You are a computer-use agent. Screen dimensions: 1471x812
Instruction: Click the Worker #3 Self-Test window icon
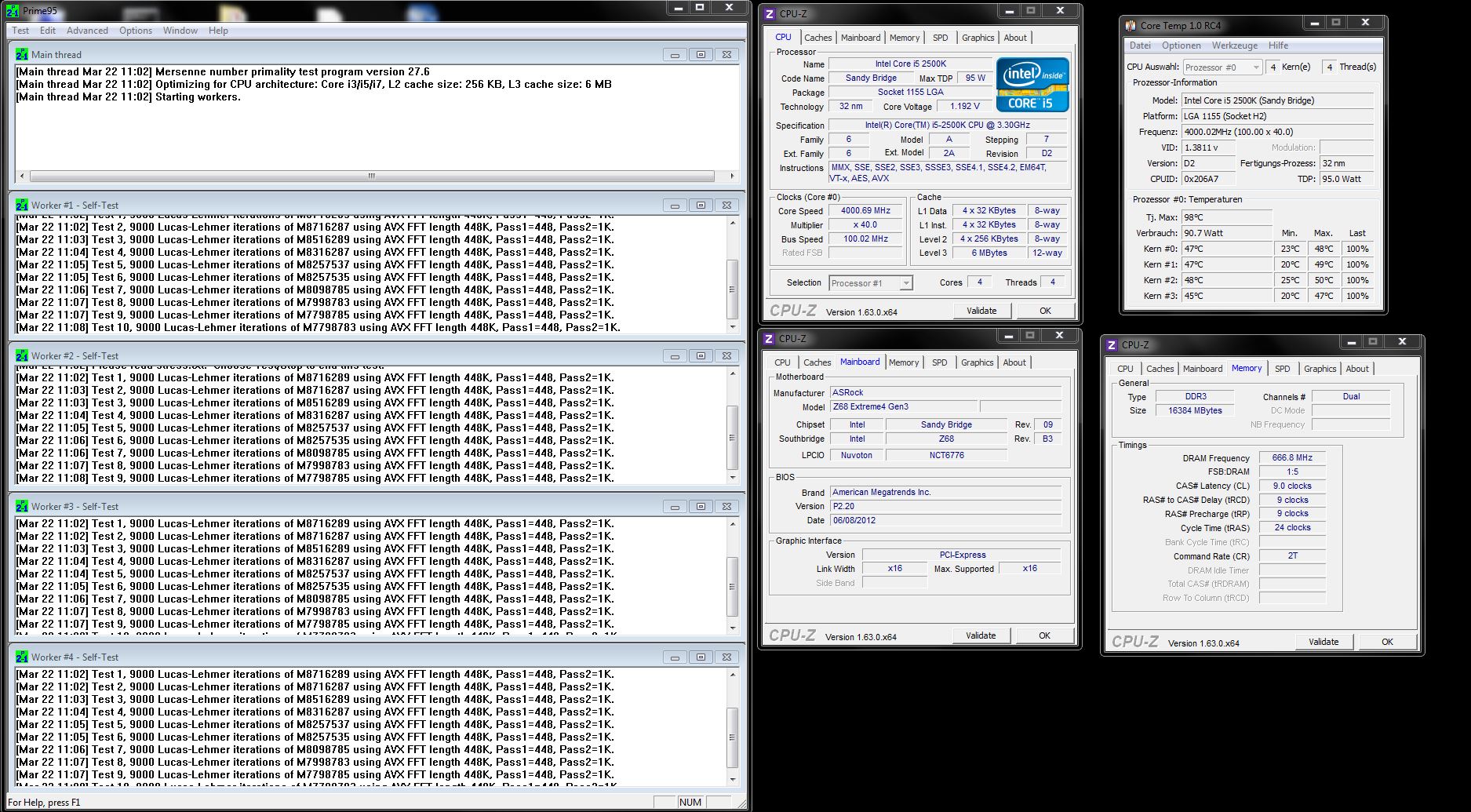[22, 506]
